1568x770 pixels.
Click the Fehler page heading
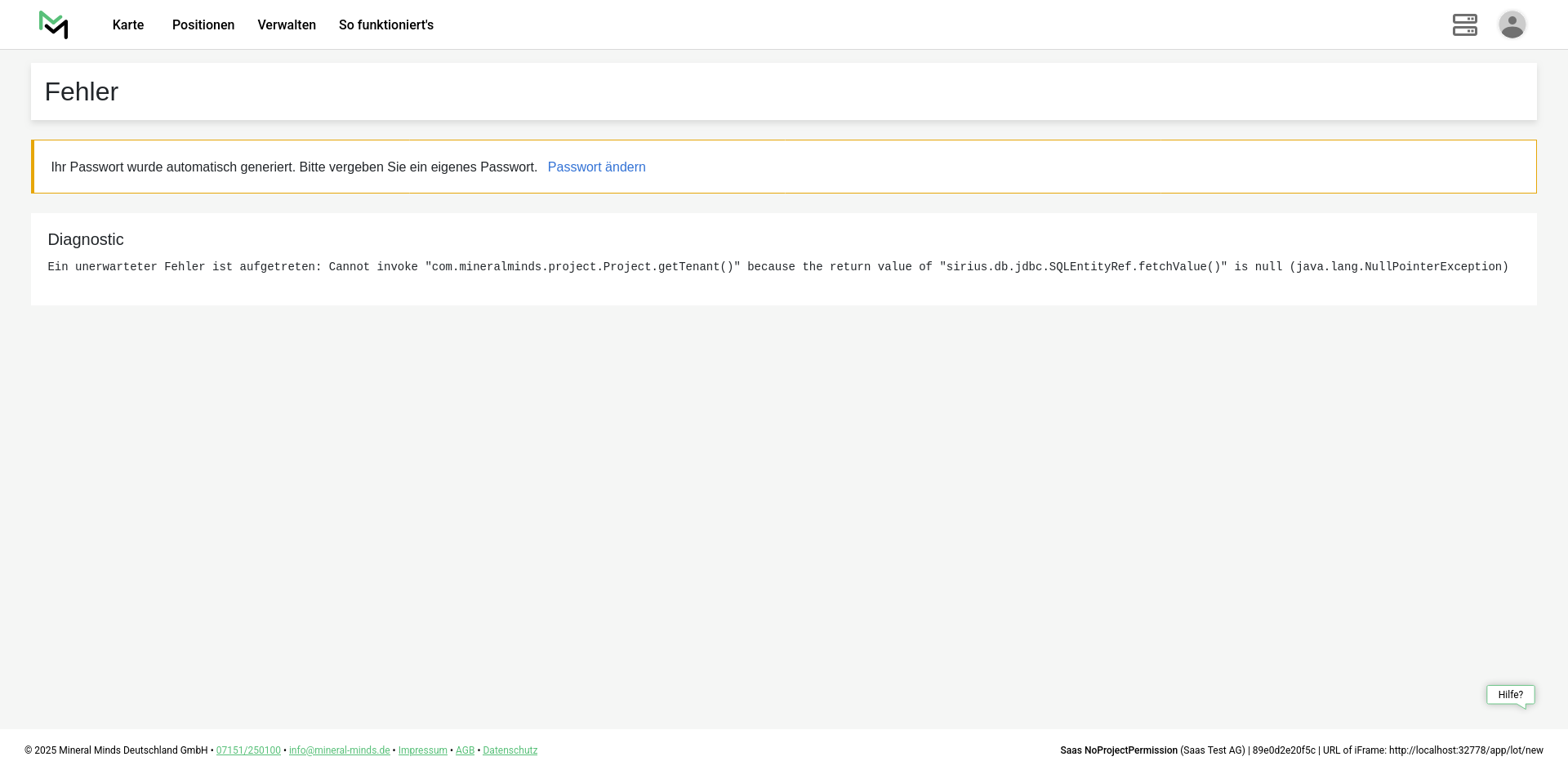point(82,91)
